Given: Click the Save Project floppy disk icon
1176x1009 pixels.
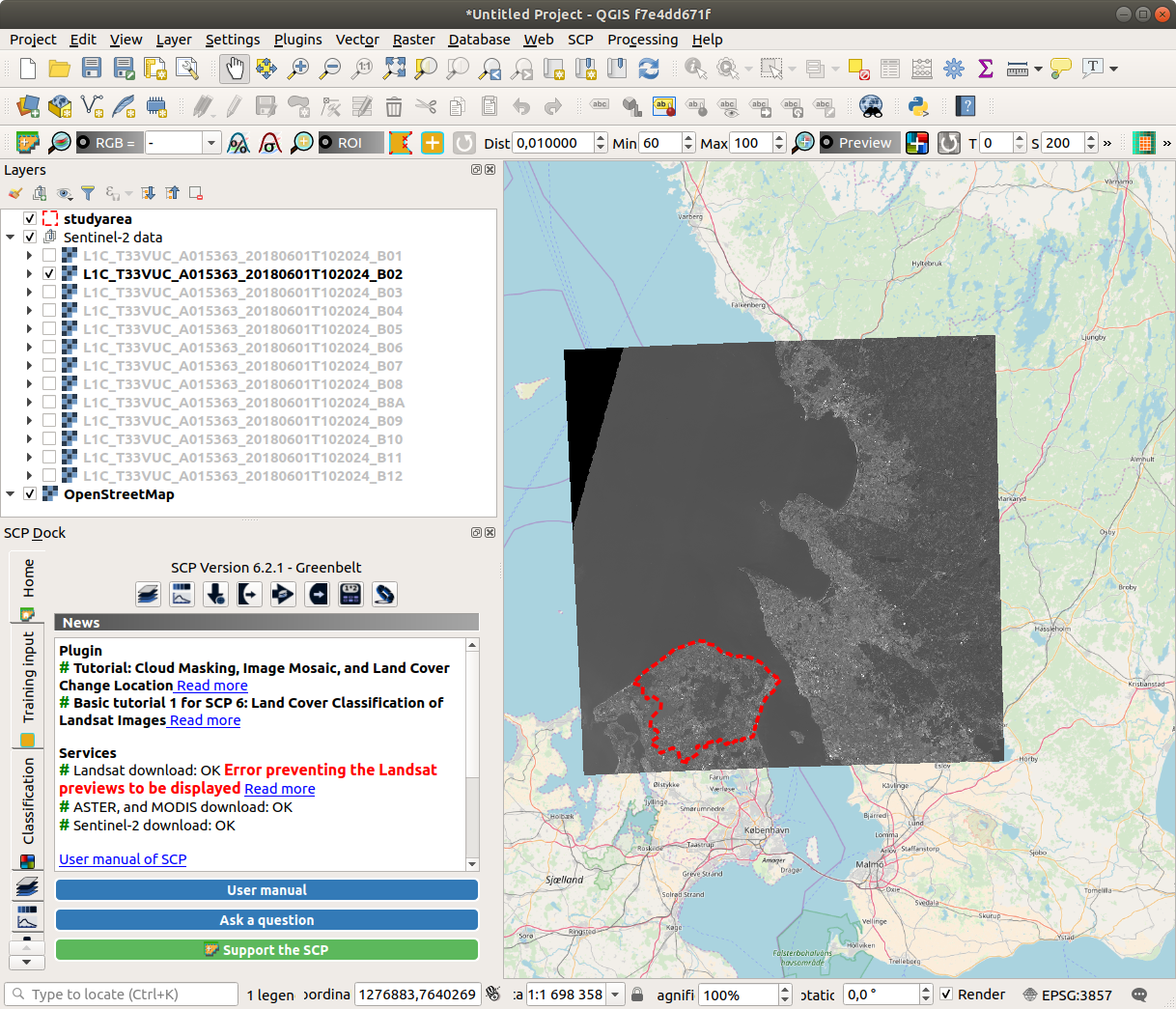Looking at the screenshot, I should [x=92, y=69].
